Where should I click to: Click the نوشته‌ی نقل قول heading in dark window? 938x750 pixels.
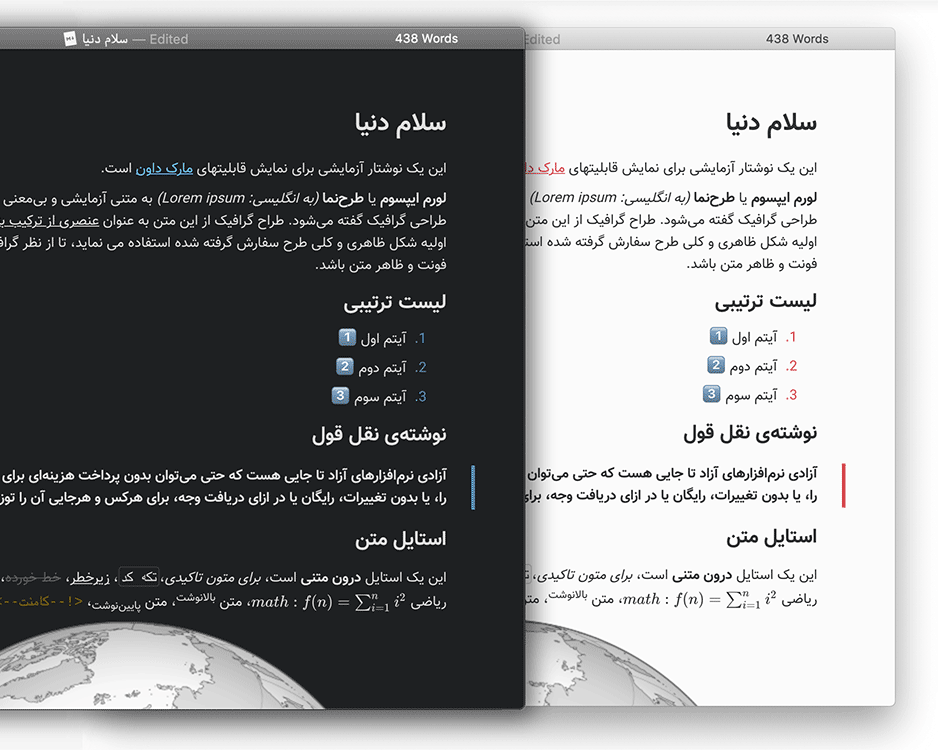point(379,435)
